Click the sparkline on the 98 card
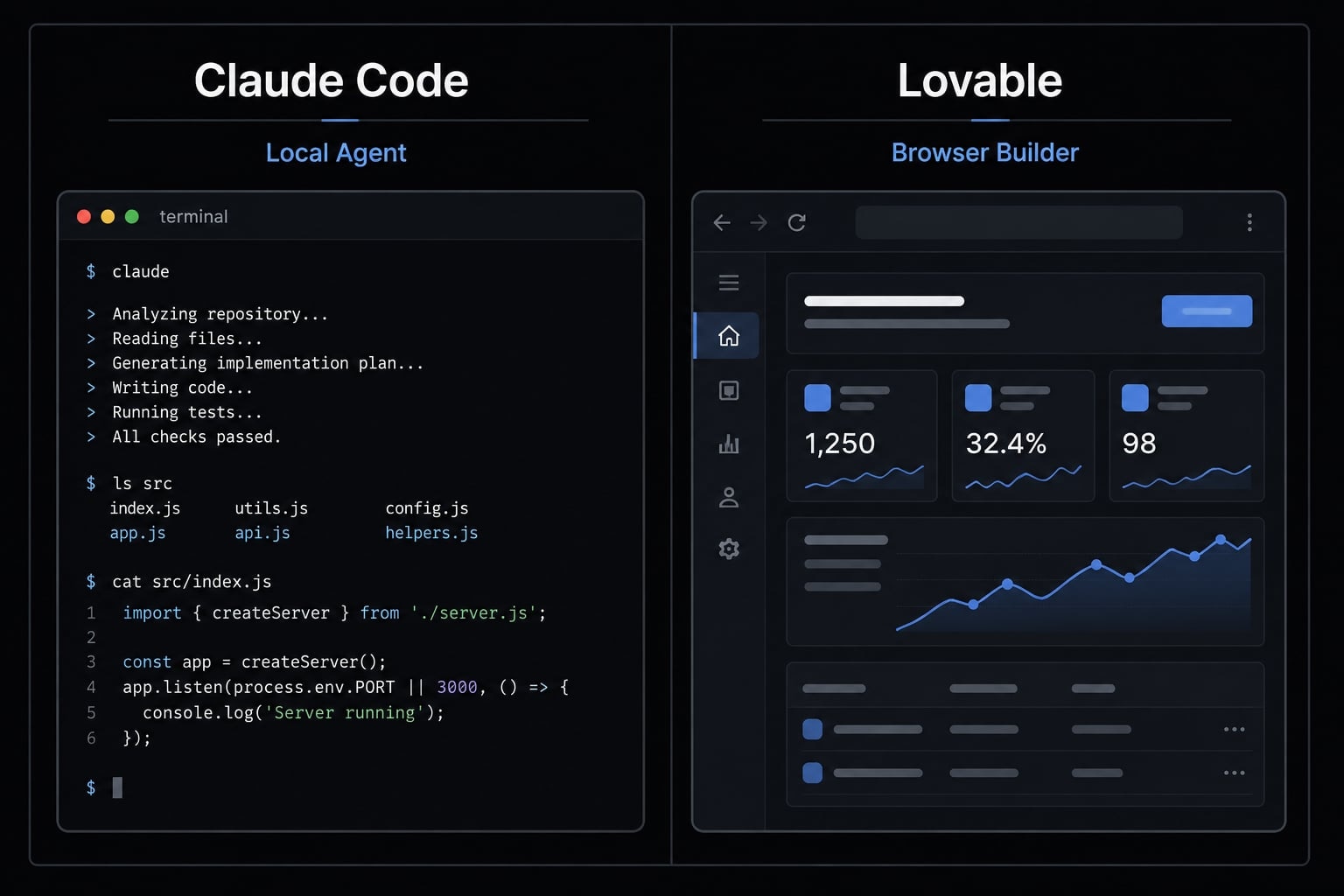Image resolution: width=1344 pixels, height=896 pixels. (x=1186, y=478)
